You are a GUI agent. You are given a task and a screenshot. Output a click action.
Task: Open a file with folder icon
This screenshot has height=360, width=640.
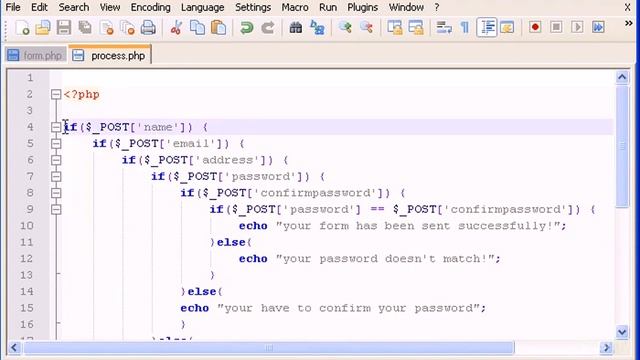[x=42, y=28]
